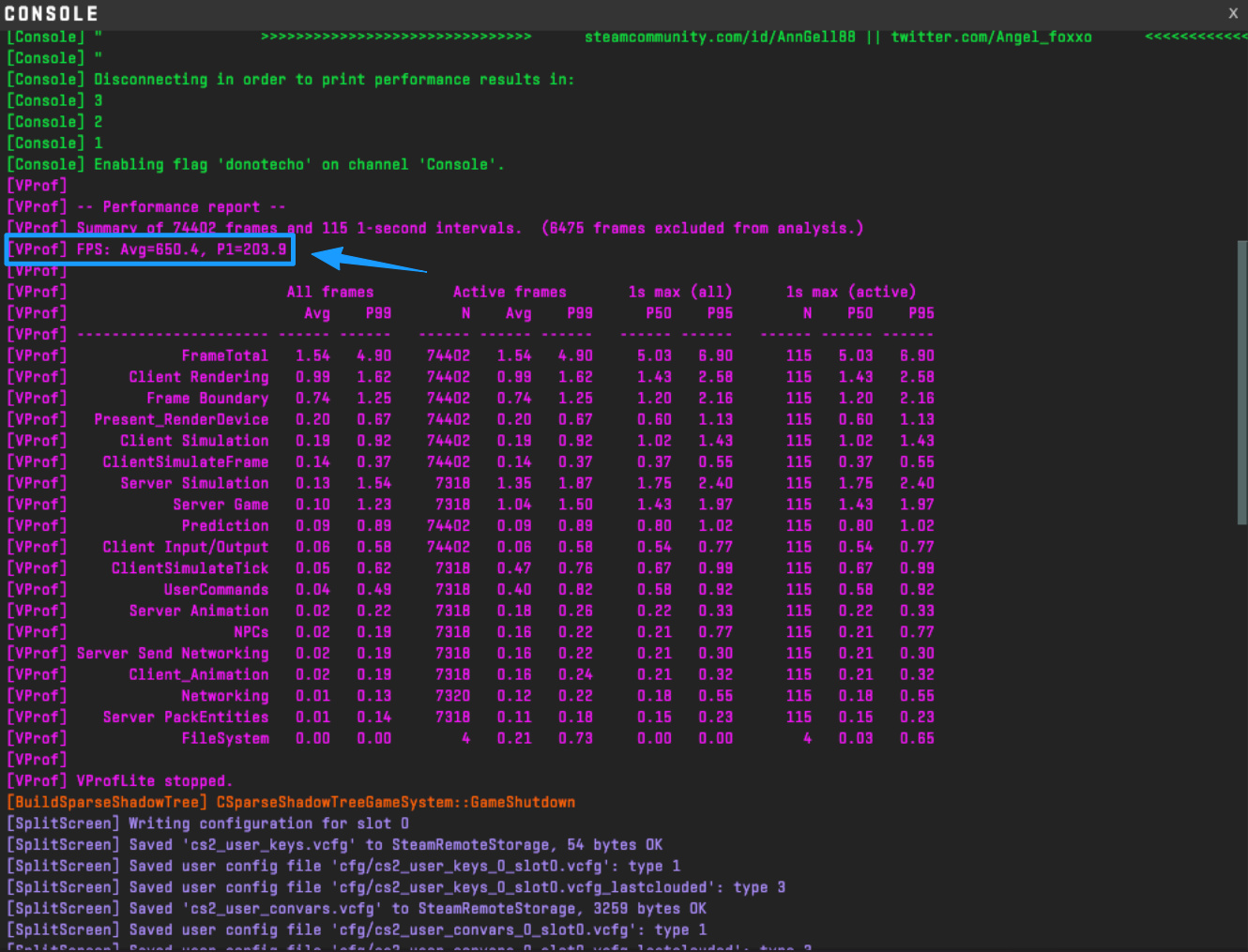This screenshot has width=1248, height=952.
Task: Click the "Saved 'cs2_user_keys.vcfg' to SteamRemoteStorage" line
Action: pyautogui.click(x=335, y=845)
